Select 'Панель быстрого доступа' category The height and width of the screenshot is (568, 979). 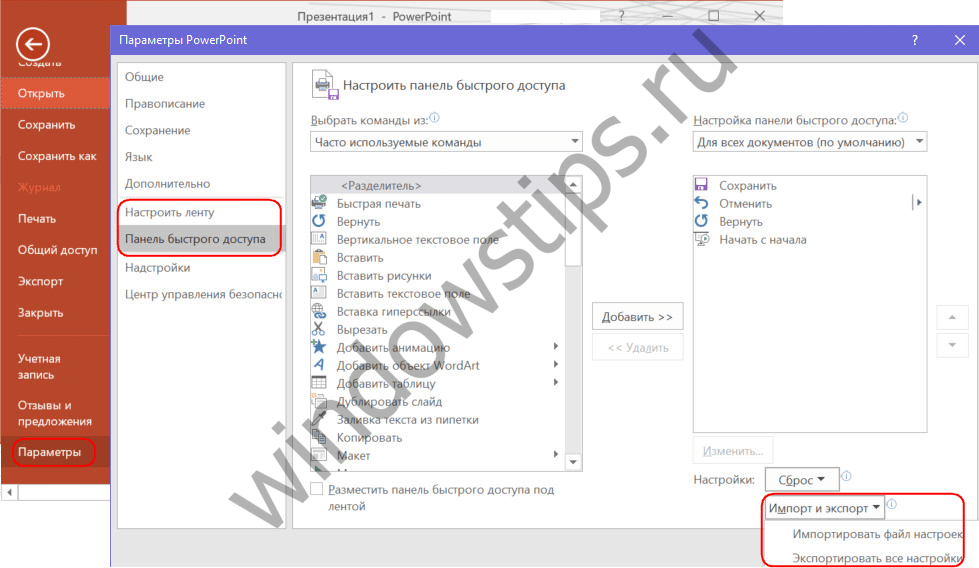coord(201,239)
